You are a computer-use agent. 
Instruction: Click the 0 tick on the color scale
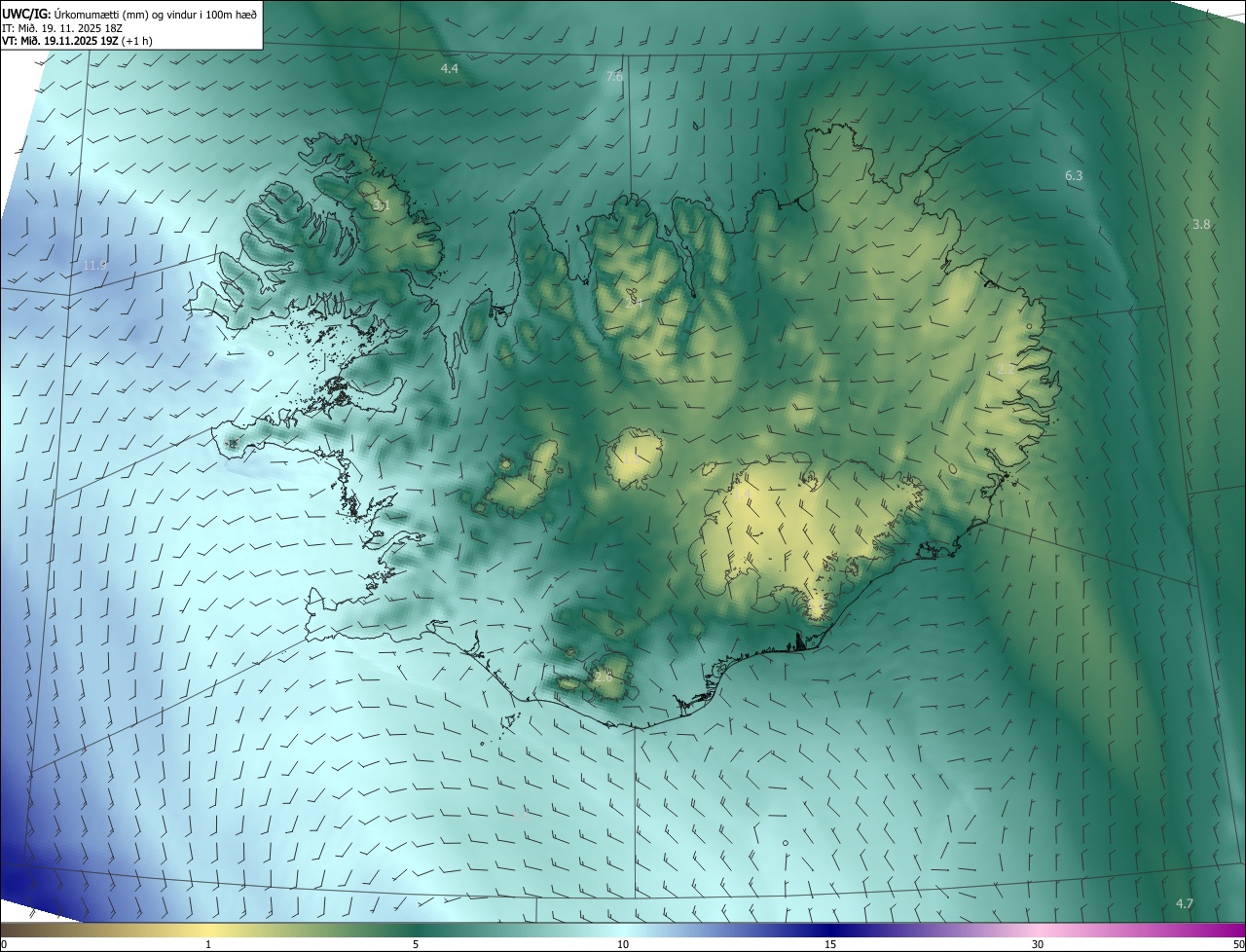(4, 945)
